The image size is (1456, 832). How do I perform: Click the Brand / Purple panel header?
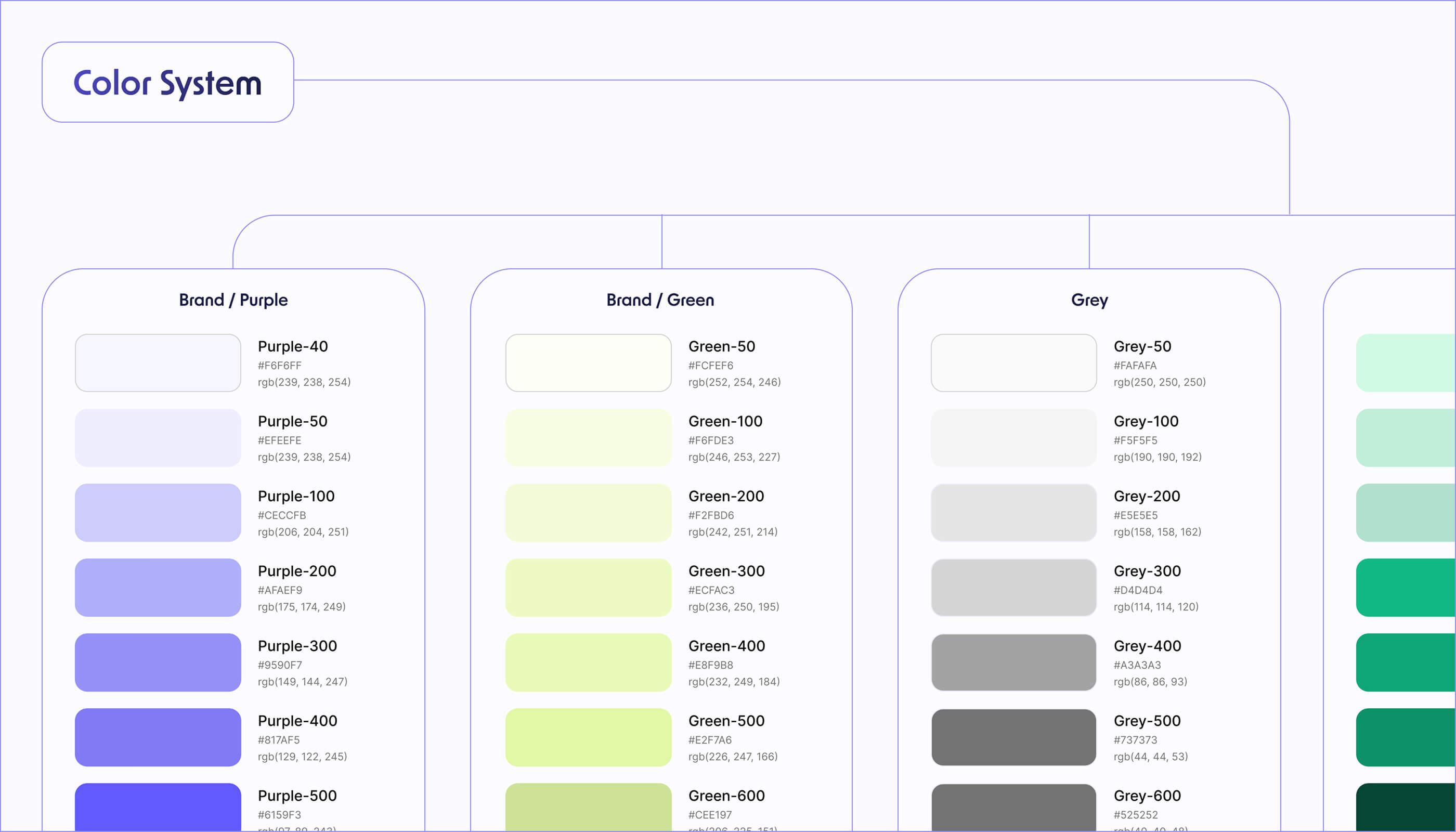233,300
